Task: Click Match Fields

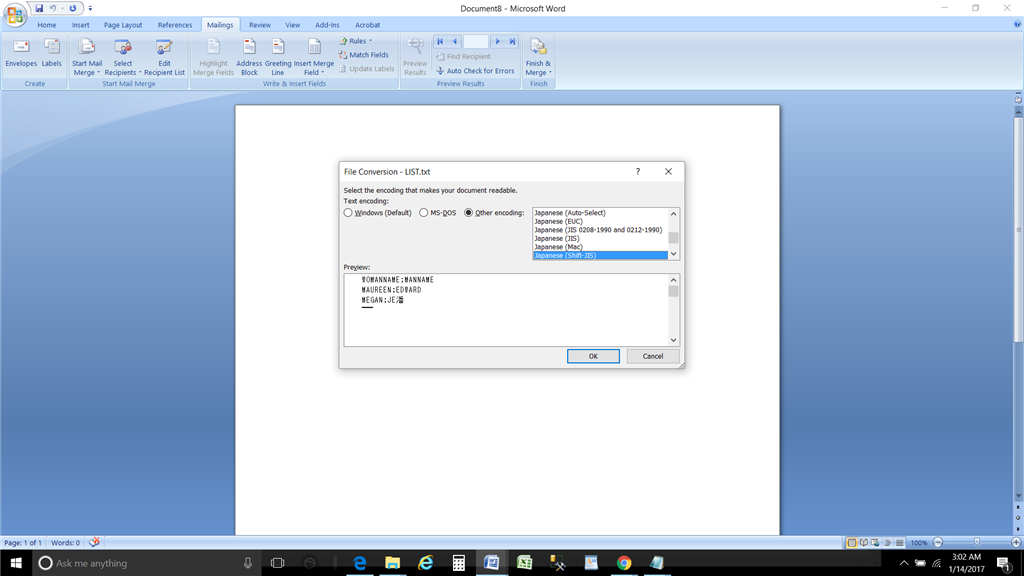Action: [x=364, y=55]
